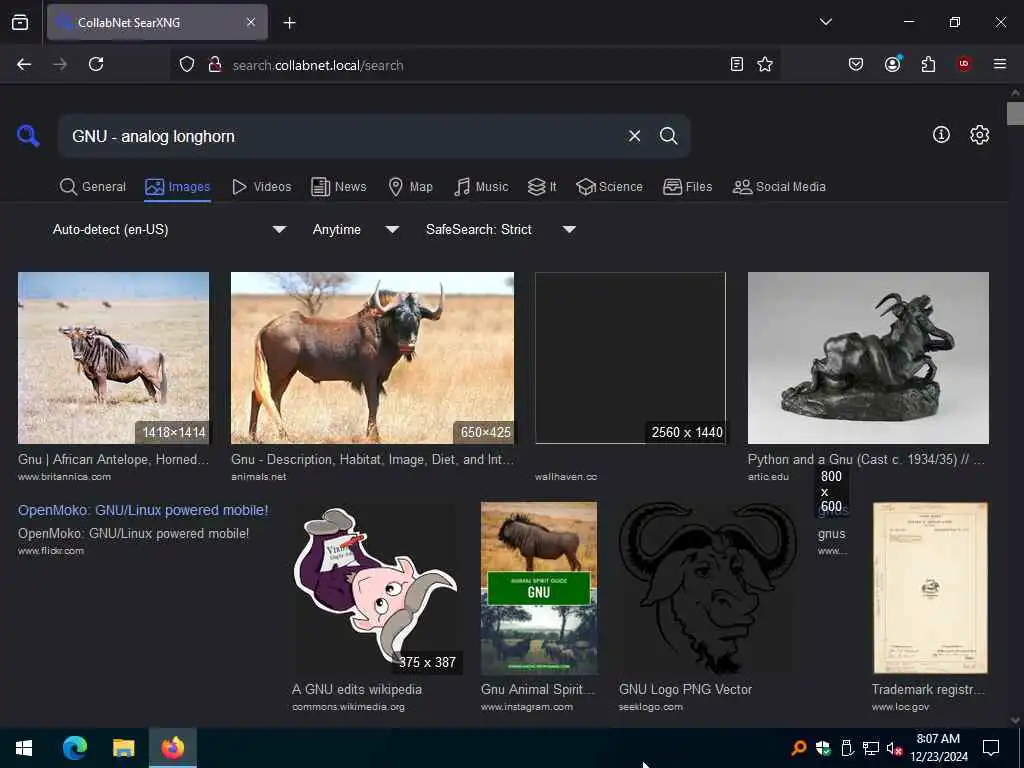Switch to the Social Media tab
The width and height of the screenshot is (1024, 768).
779,187
